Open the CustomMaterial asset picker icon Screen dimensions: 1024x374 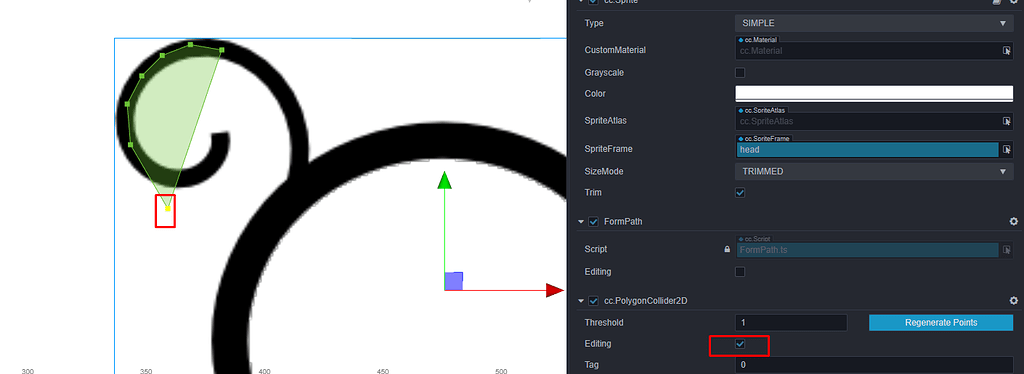pyautogui.click(x=1007, y=50)
